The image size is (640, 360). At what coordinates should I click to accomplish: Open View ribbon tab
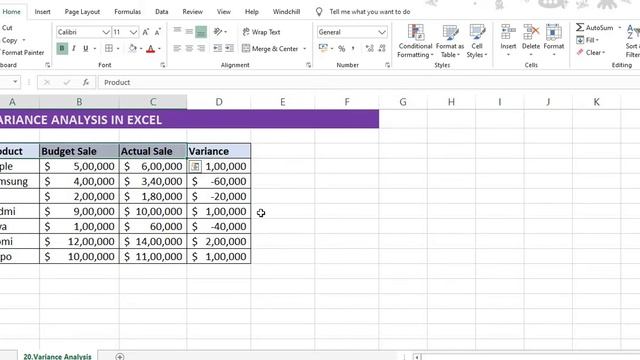[x=223, y=11]
